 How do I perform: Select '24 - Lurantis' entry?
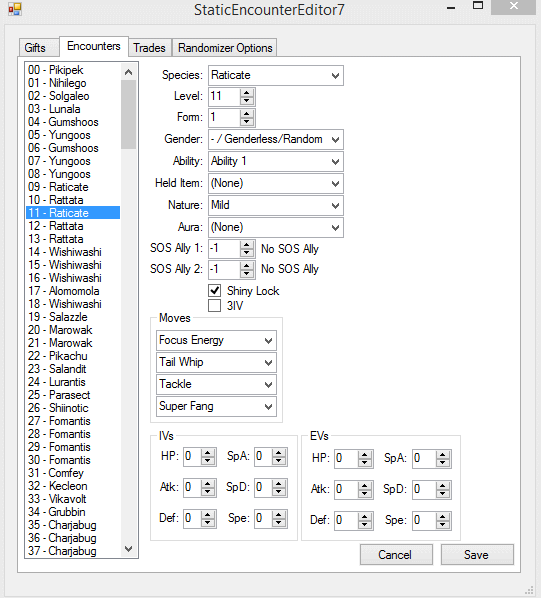pos(73,382)
